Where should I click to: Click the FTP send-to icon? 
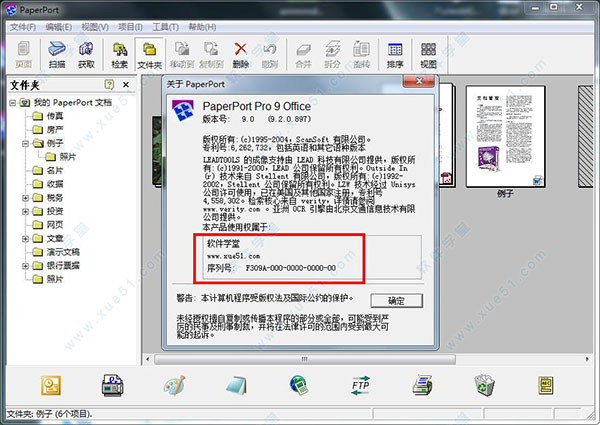(360, 385)
